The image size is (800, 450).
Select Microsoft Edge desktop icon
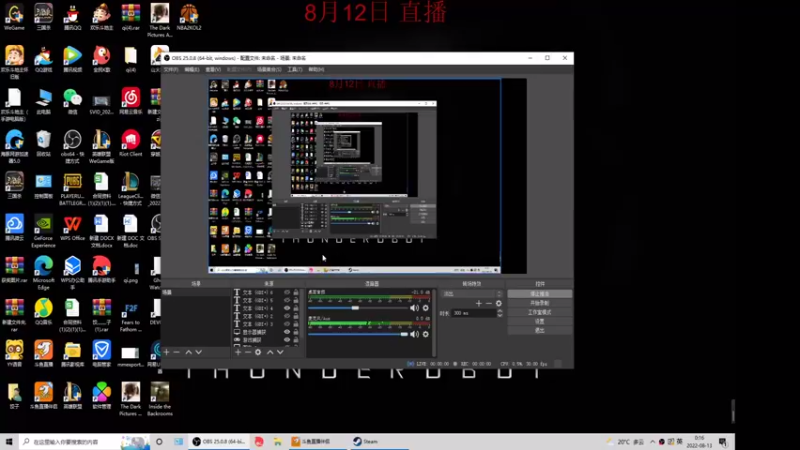pos(43,273)
